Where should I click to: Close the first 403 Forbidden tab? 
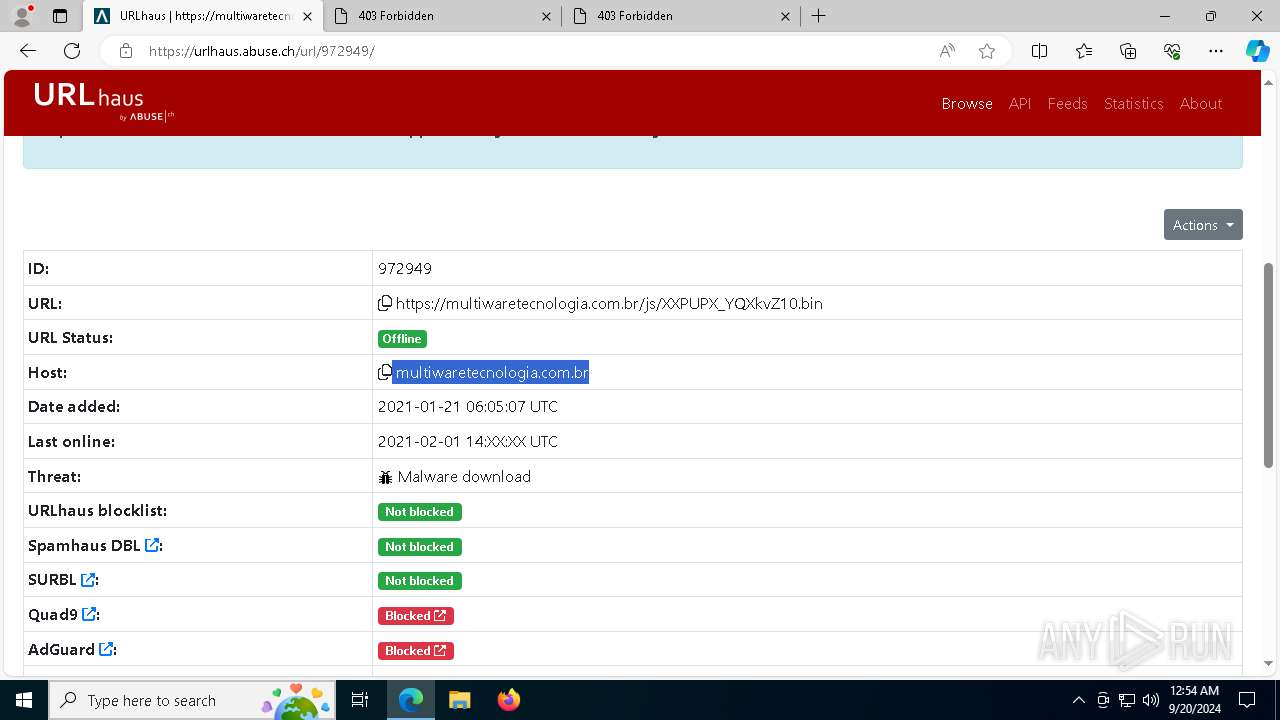click(546, 16)
